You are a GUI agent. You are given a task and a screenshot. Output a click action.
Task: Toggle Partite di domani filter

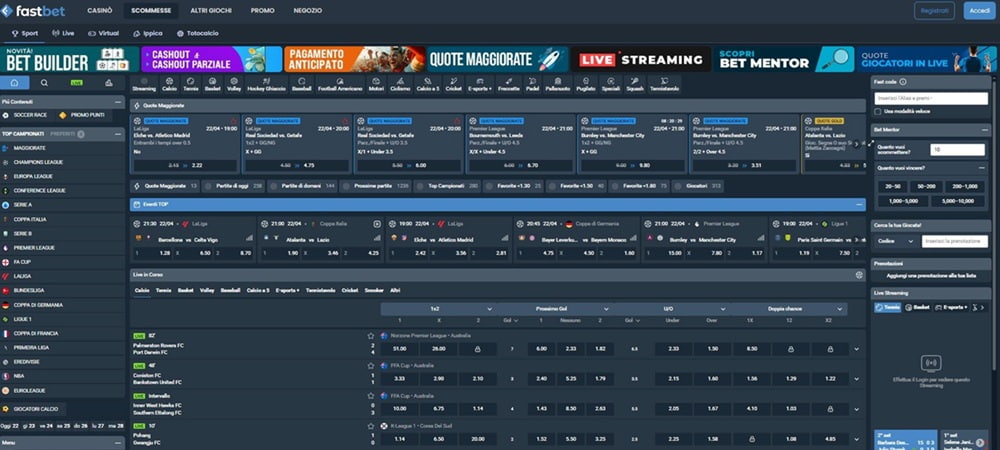click(304, 186)
